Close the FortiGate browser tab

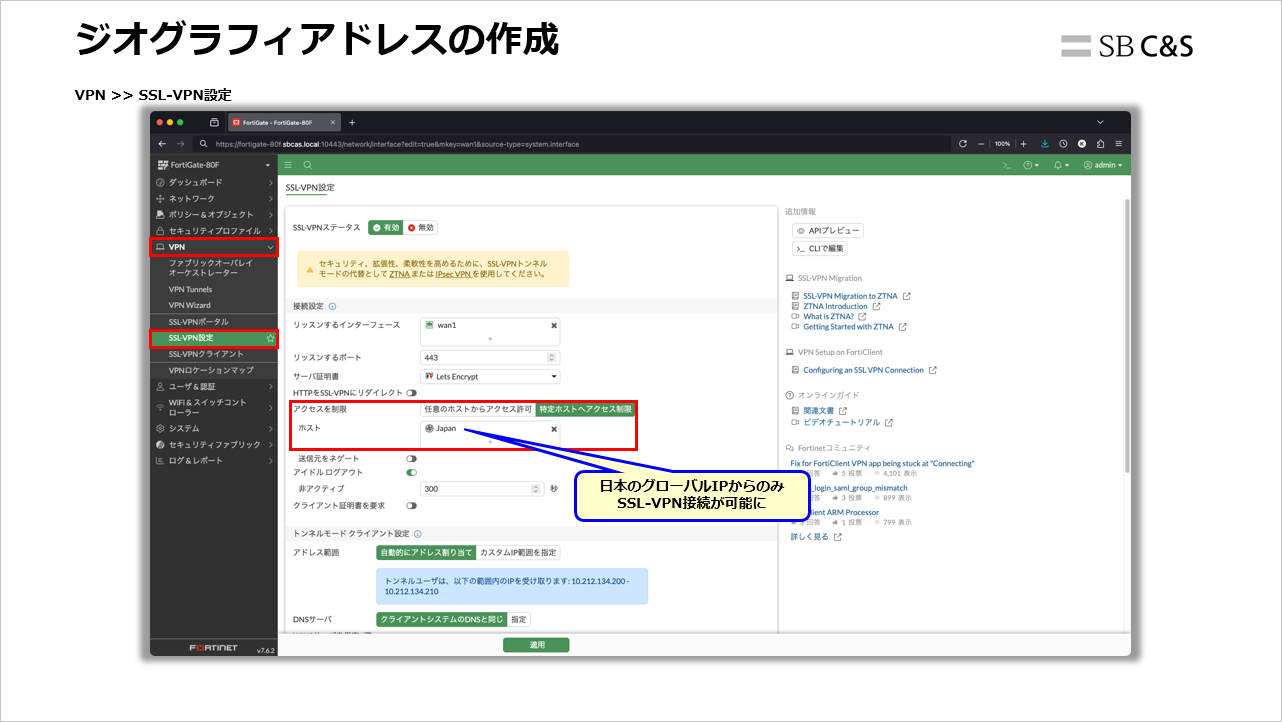coord(331,122)
